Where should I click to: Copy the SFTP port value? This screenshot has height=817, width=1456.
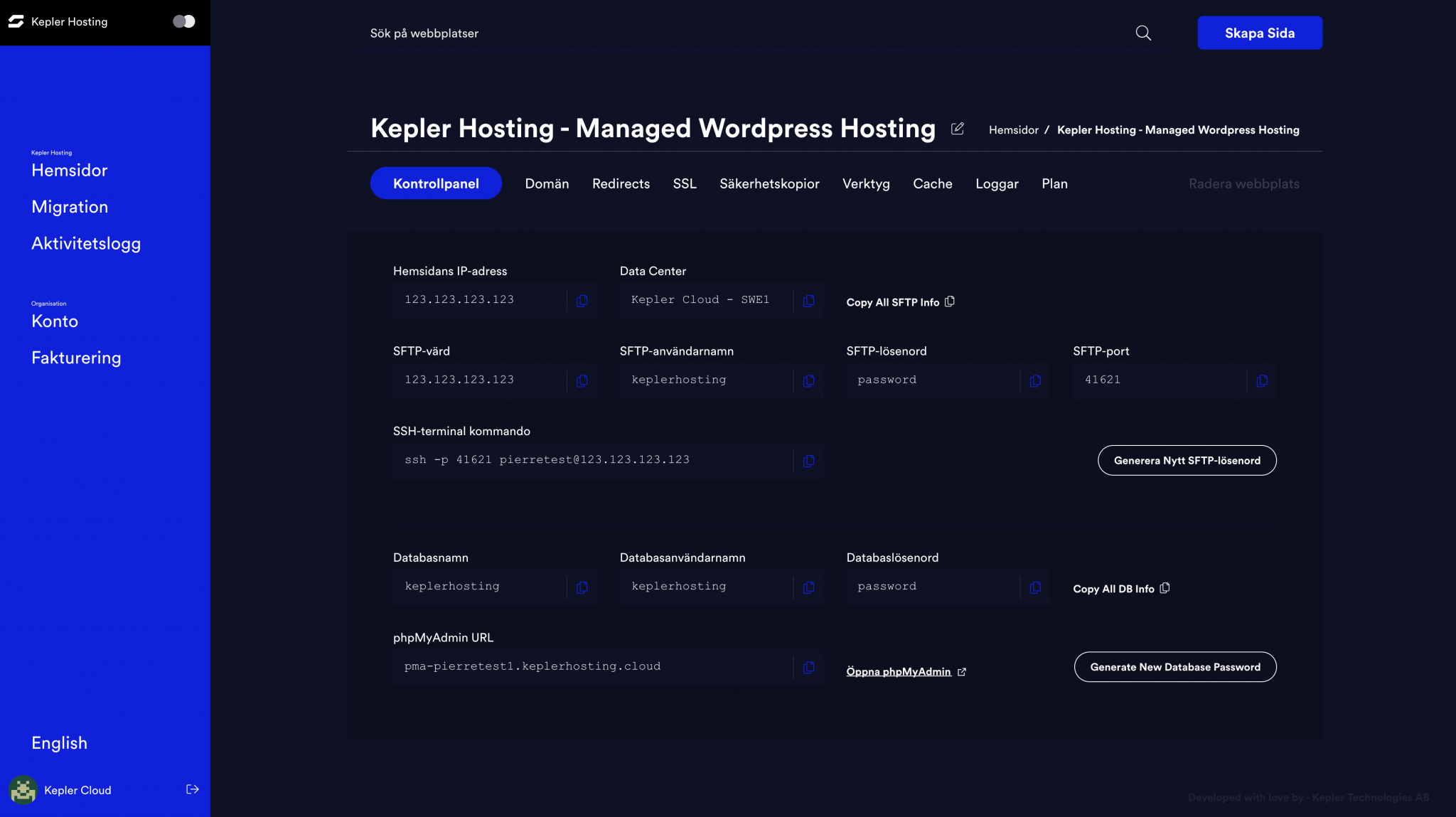pyautogui.click(x=1263, y=380)
